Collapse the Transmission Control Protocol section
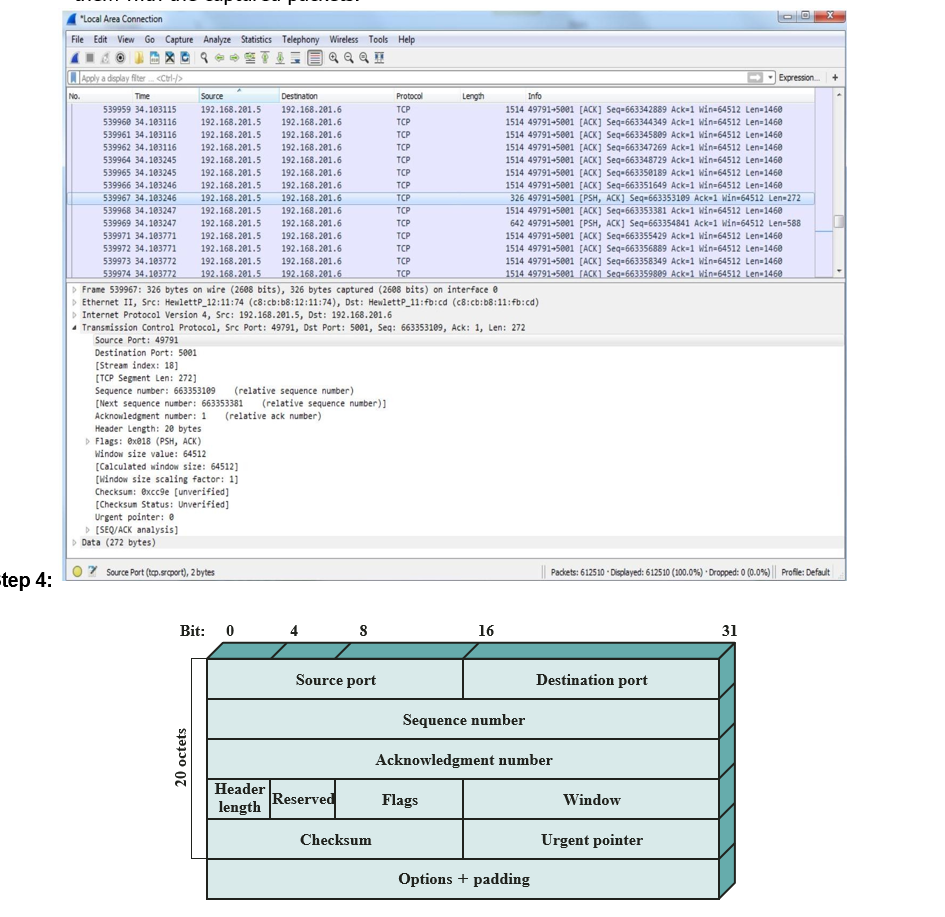 click(x=72, y=327)
